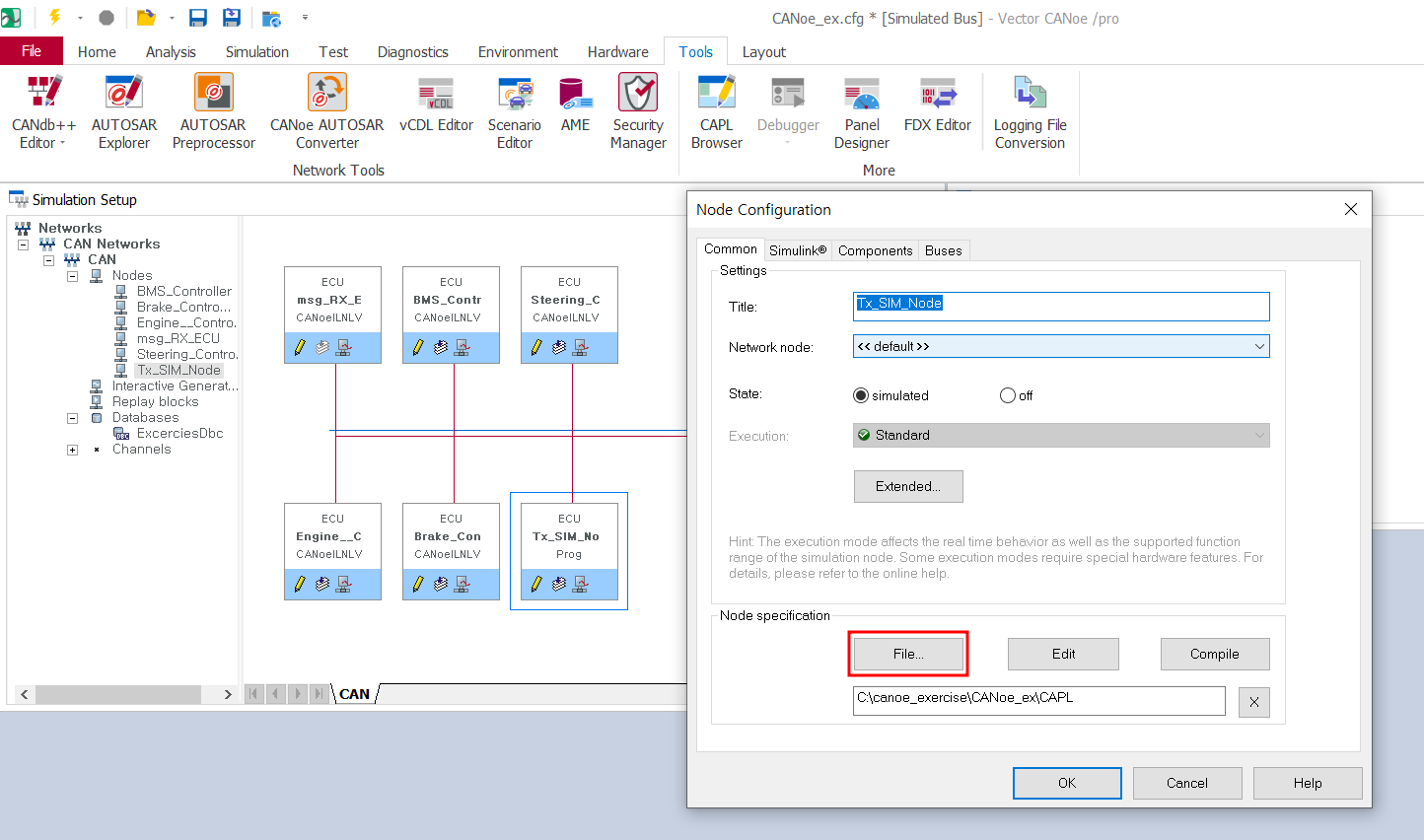
Task: Select BMS_Controller in the tree
Action: tap(184, 291)
